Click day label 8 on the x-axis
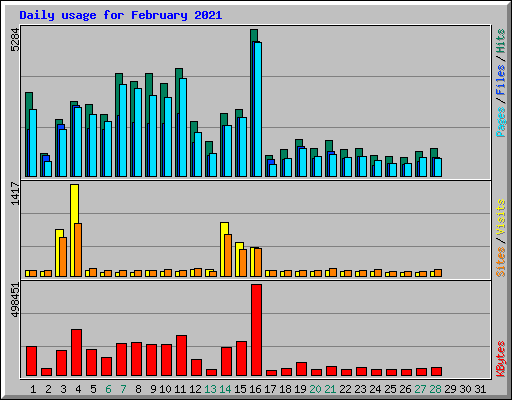This screenshot has height=400, width=512. (x=138, y=389)
